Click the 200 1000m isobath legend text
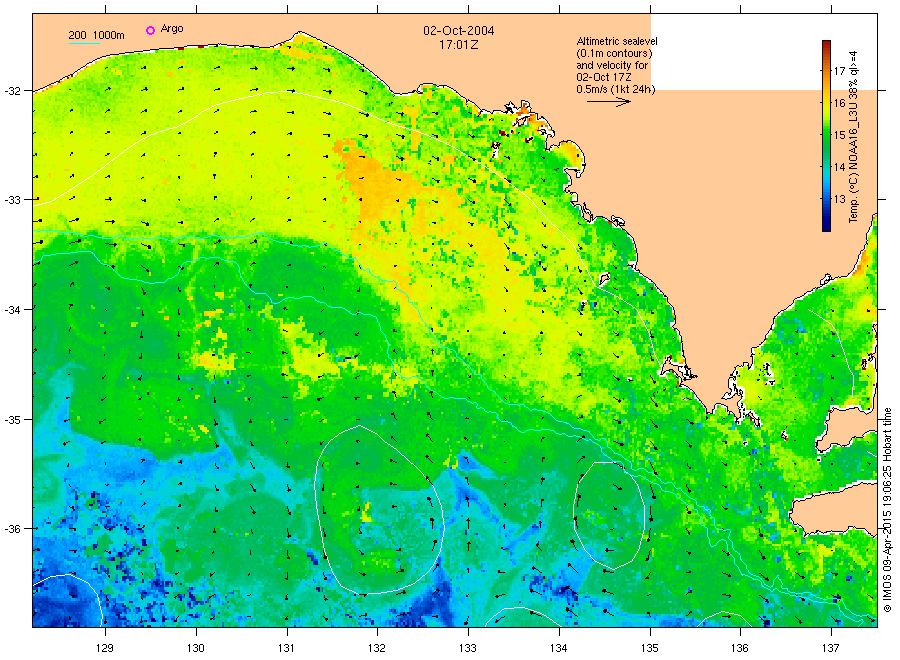This screenshot has height=660, width=900. point(96,35)
